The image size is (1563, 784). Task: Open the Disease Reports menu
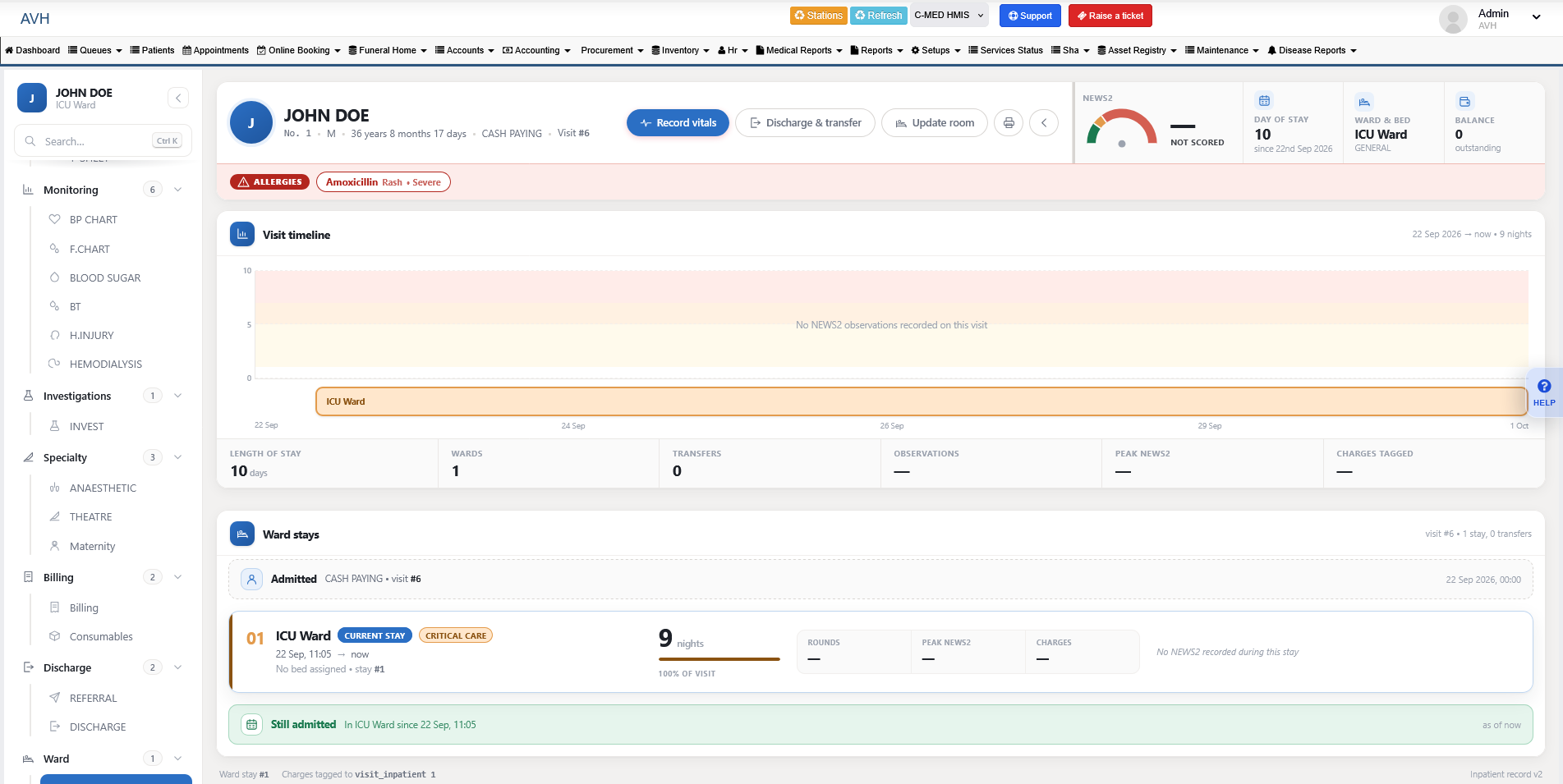pyautogui.click(x=1312, y=50)
